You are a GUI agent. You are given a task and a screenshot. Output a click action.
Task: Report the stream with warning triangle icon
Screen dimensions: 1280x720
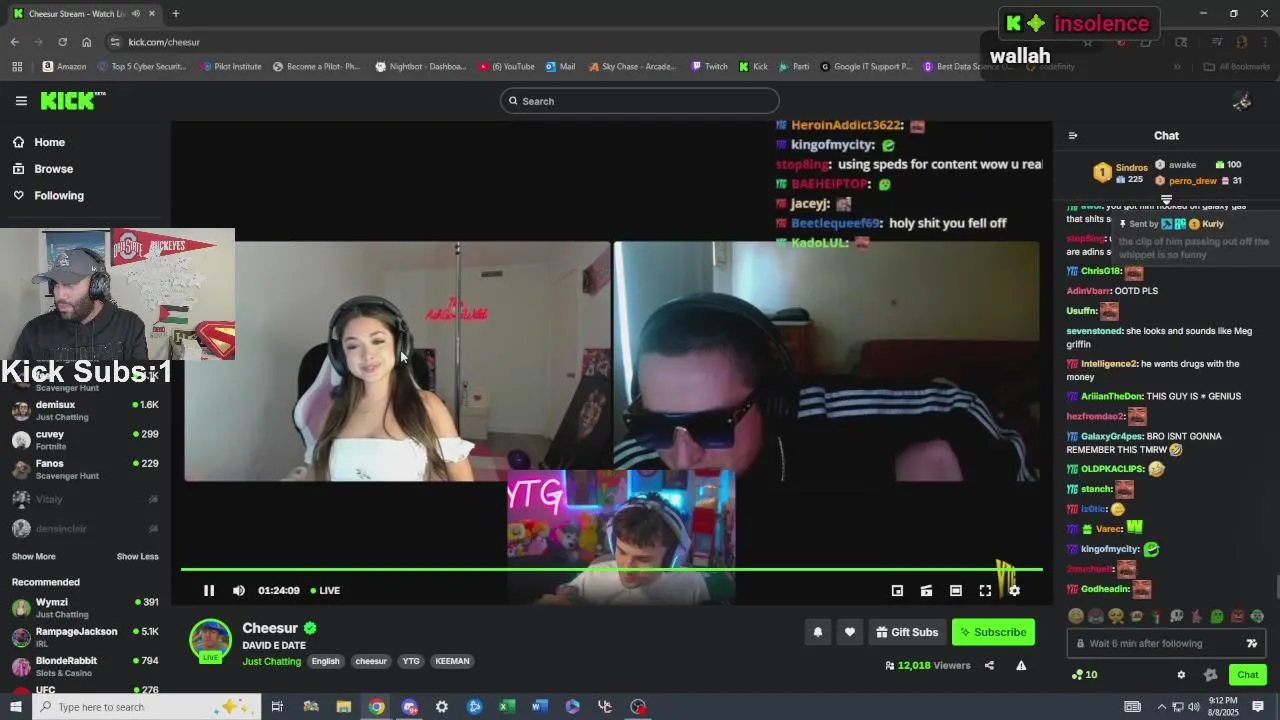pos(1021,665)
